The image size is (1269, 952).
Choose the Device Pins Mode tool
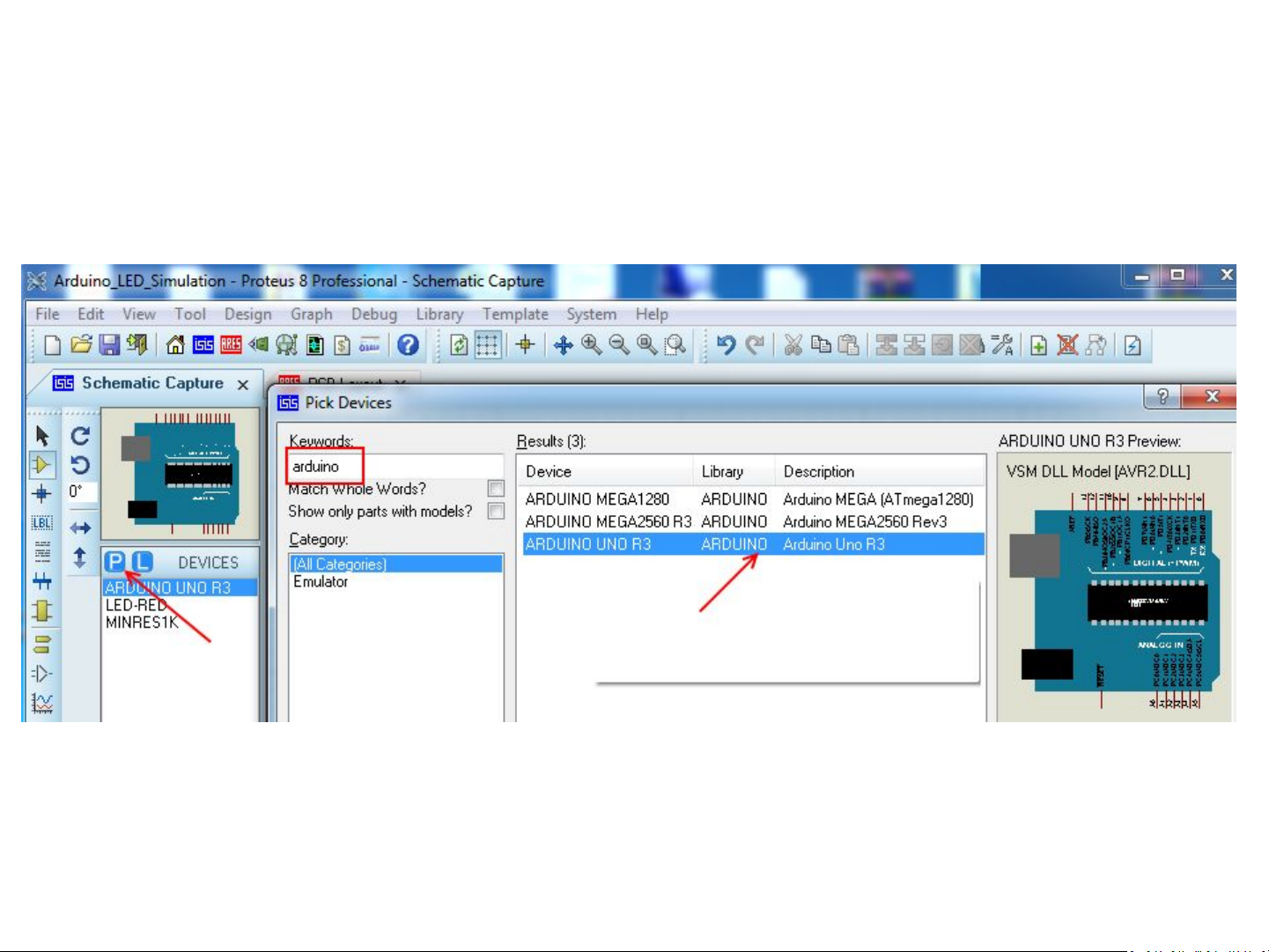click(41, 674)
